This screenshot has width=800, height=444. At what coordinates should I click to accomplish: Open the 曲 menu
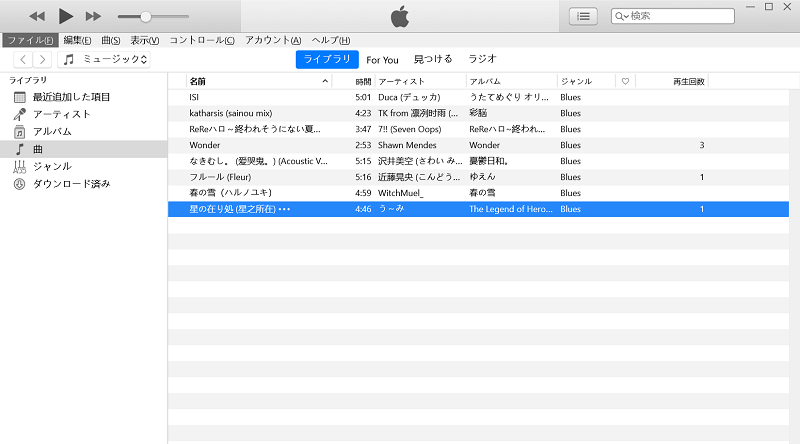click(x=111, y=40)
